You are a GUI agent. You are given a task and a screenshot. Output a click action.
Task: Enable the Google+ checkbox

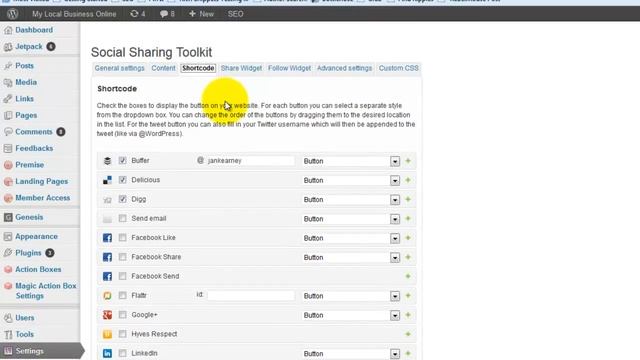click(x=122, y=315)
